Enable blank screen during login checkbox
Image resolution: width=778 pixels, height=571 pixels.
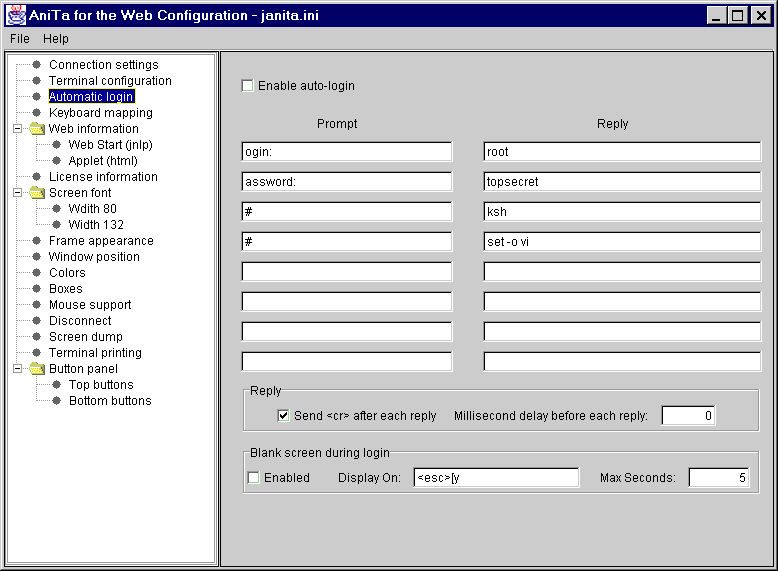tap(254, 478)
